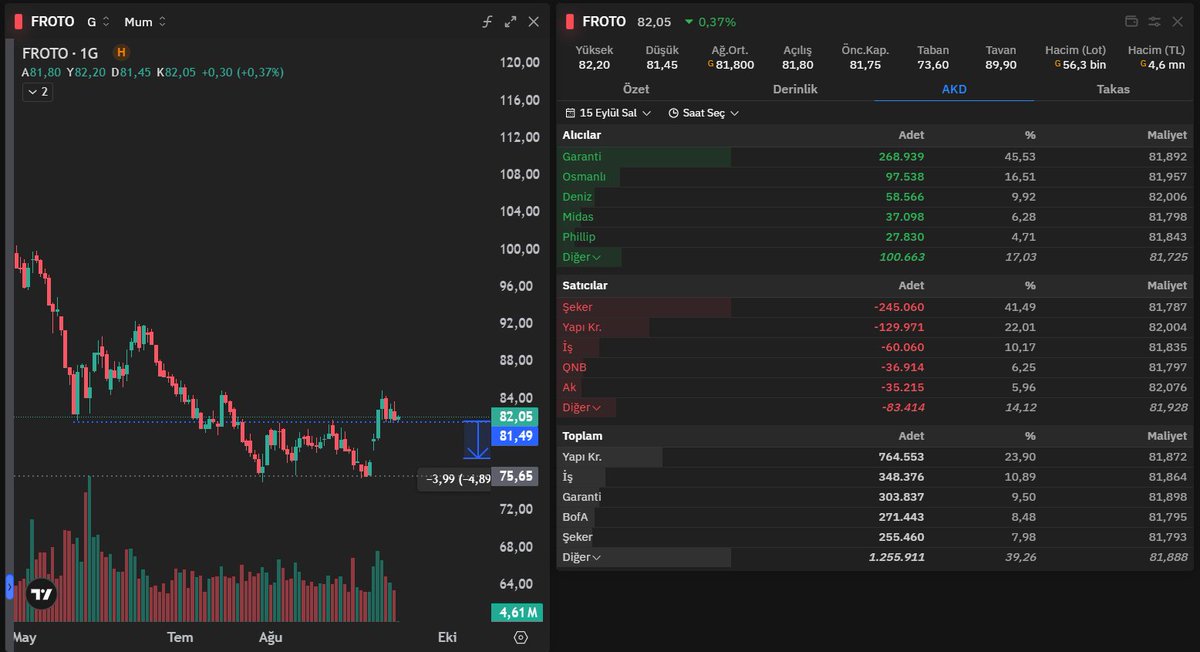Click the Alıcılar column header
Screen dimensions: 1200x652
(581, 135)
